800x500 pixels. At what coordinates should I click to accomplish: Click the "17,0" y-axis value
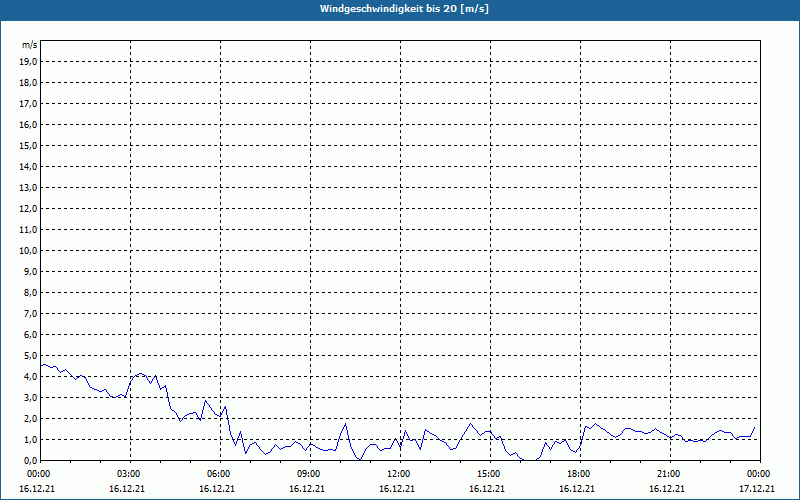pos(28,104)
